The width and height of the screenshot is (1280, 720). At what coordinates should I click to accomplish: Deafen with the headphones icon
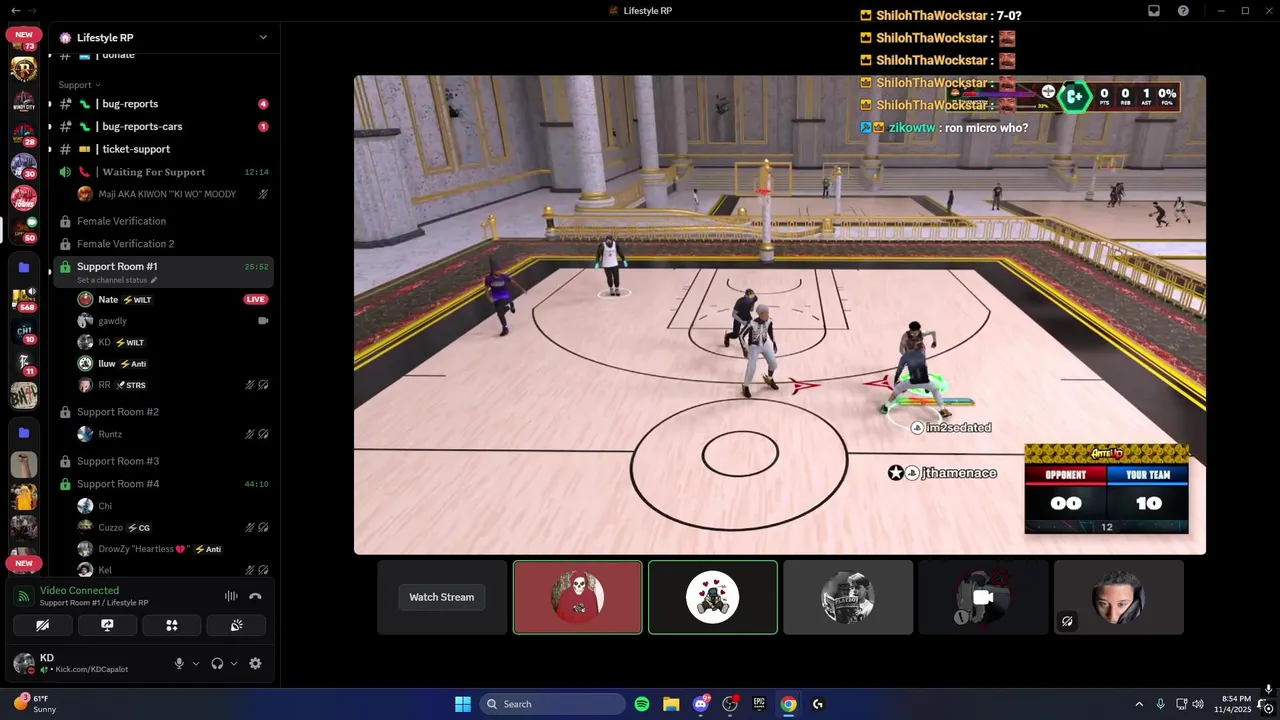coord(217,663)
